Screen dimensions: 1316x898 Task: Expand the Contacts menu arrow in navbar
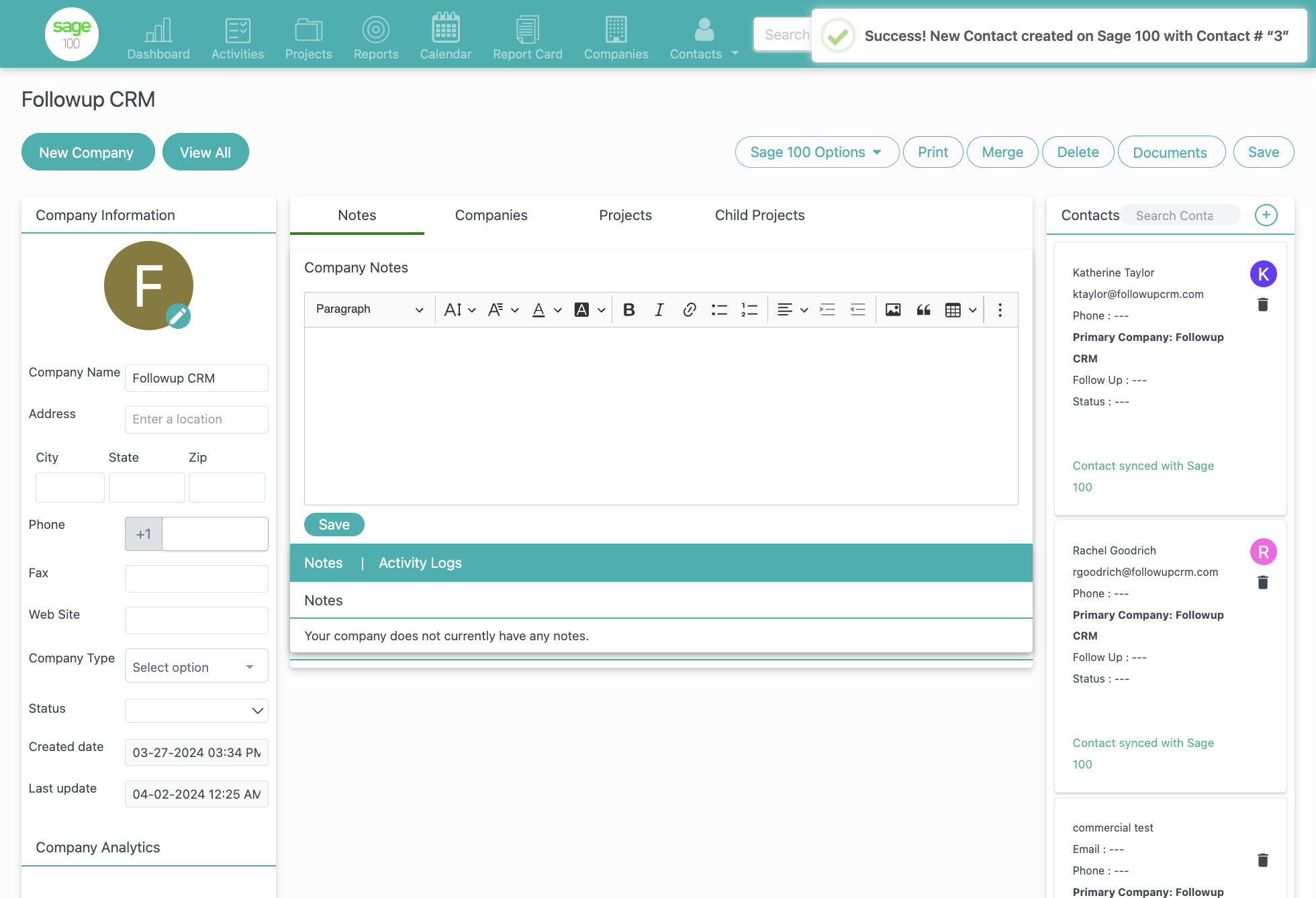(735, 53)
